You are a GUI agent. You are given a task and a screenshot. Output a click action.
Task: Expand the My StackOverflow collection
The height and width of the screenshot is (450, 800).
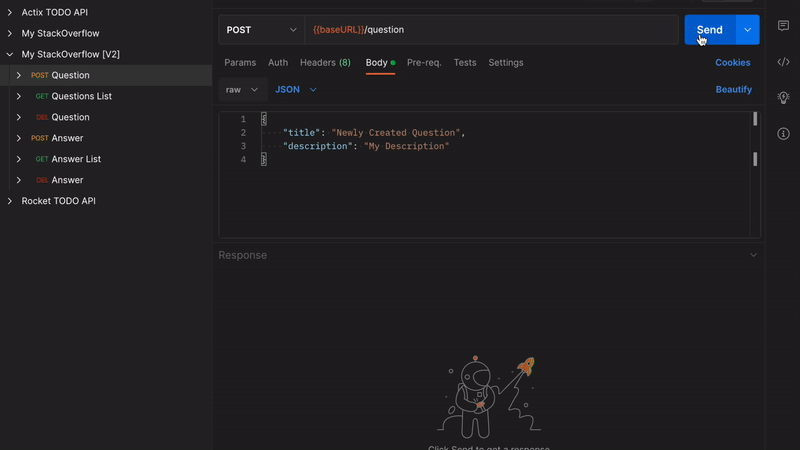(10, 33)
